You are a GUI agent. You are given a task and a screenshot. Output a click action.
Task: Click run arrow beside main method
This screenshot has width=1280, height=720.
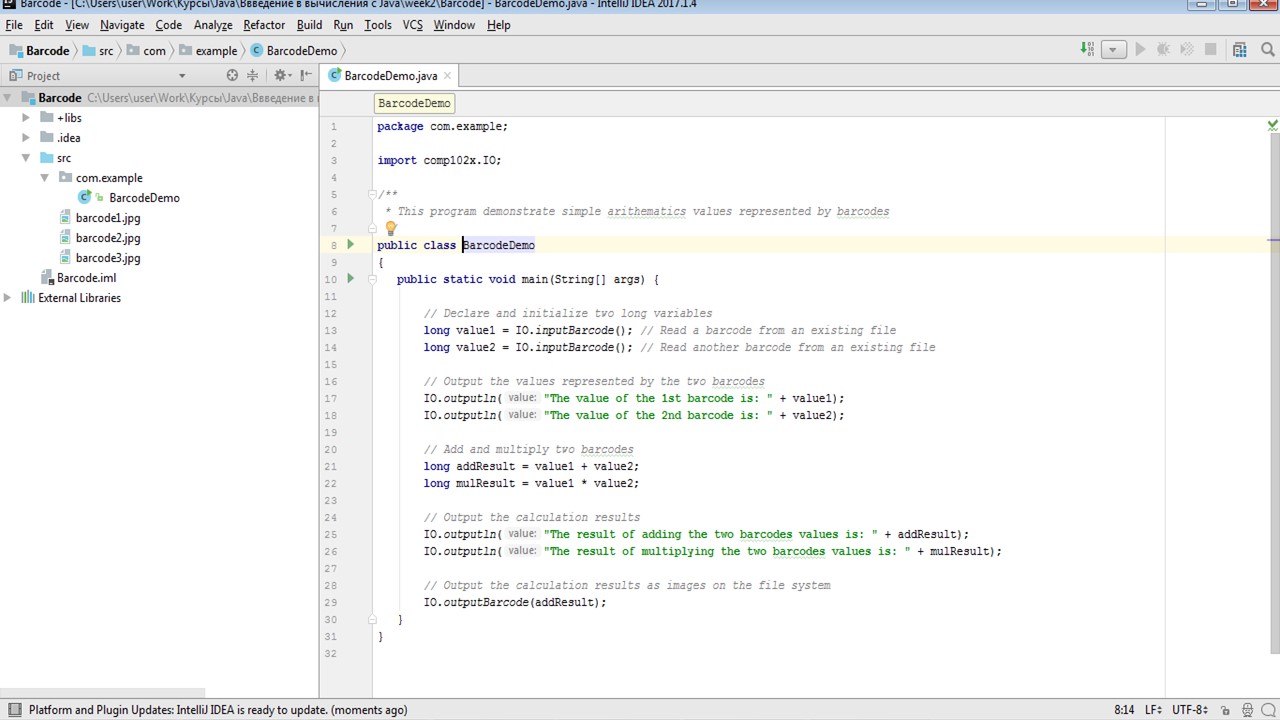click(350, 279)
